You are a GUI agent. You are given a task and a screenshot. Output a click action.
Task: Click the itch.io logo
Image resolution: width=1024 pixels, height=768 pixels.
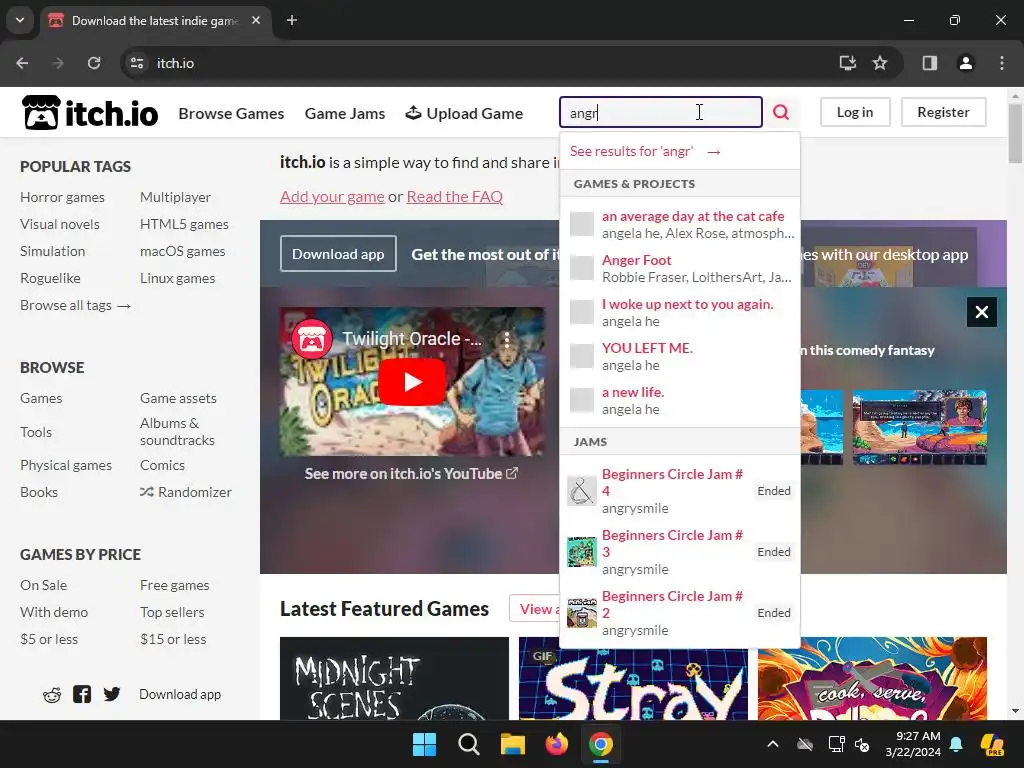pyautogui.click(x=90, y=112)
